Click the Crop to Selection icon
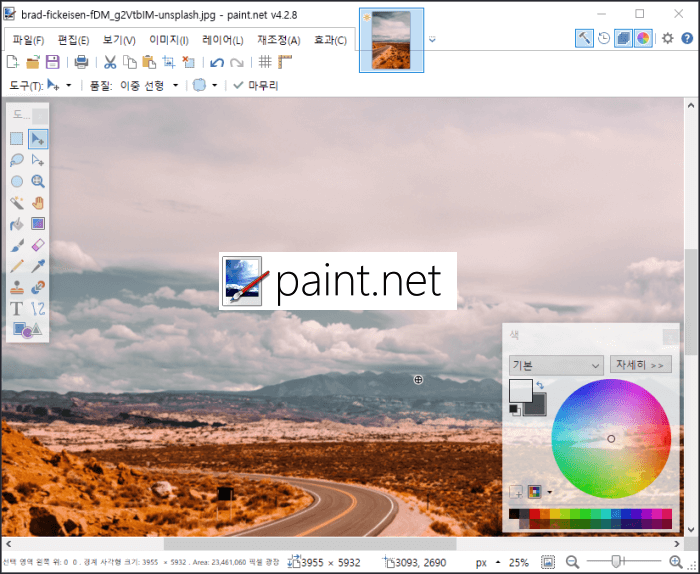 (169, 62)
